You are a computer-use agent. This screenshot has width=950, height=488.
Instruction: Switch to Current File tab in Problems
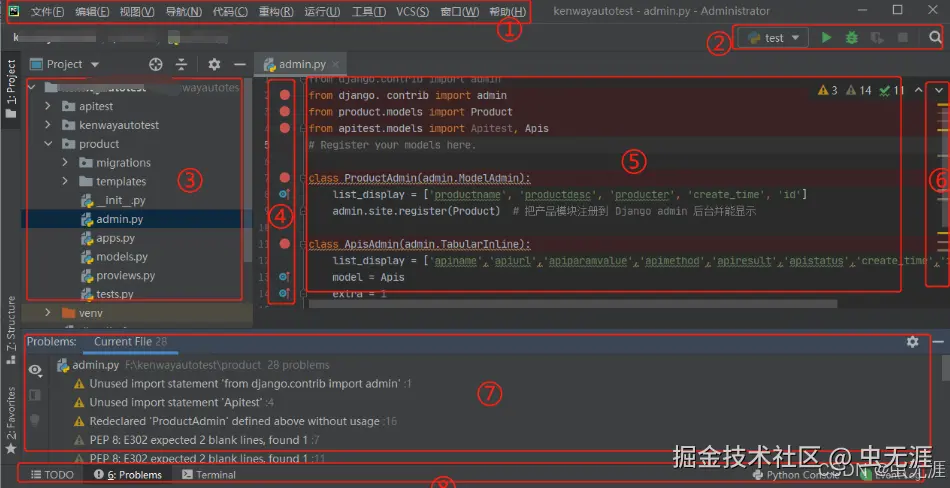[x=130, y=342]
